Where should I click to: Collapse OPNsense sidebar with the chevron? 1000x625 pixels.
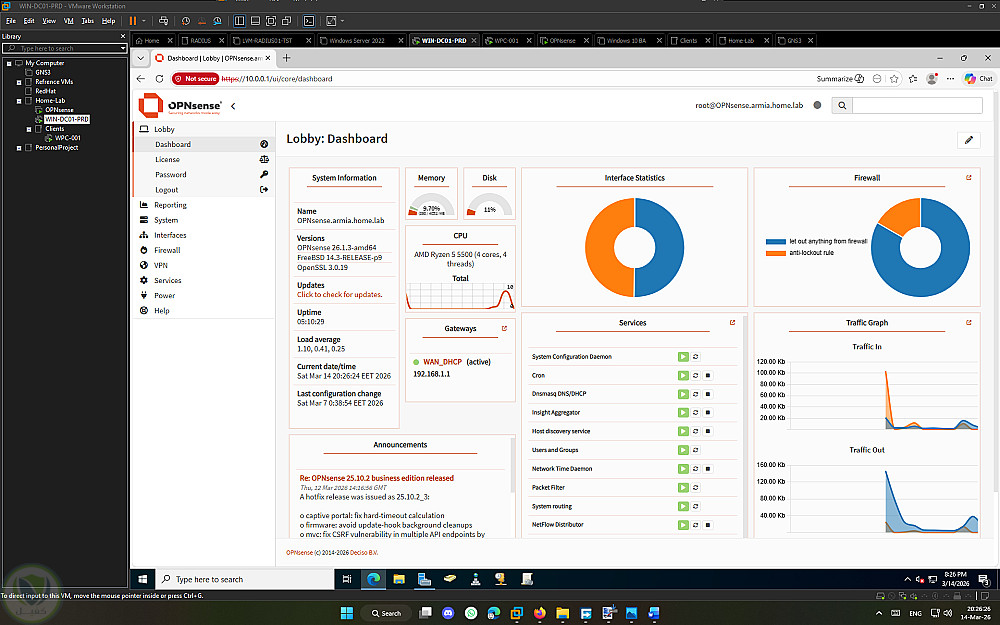[233, 106]
